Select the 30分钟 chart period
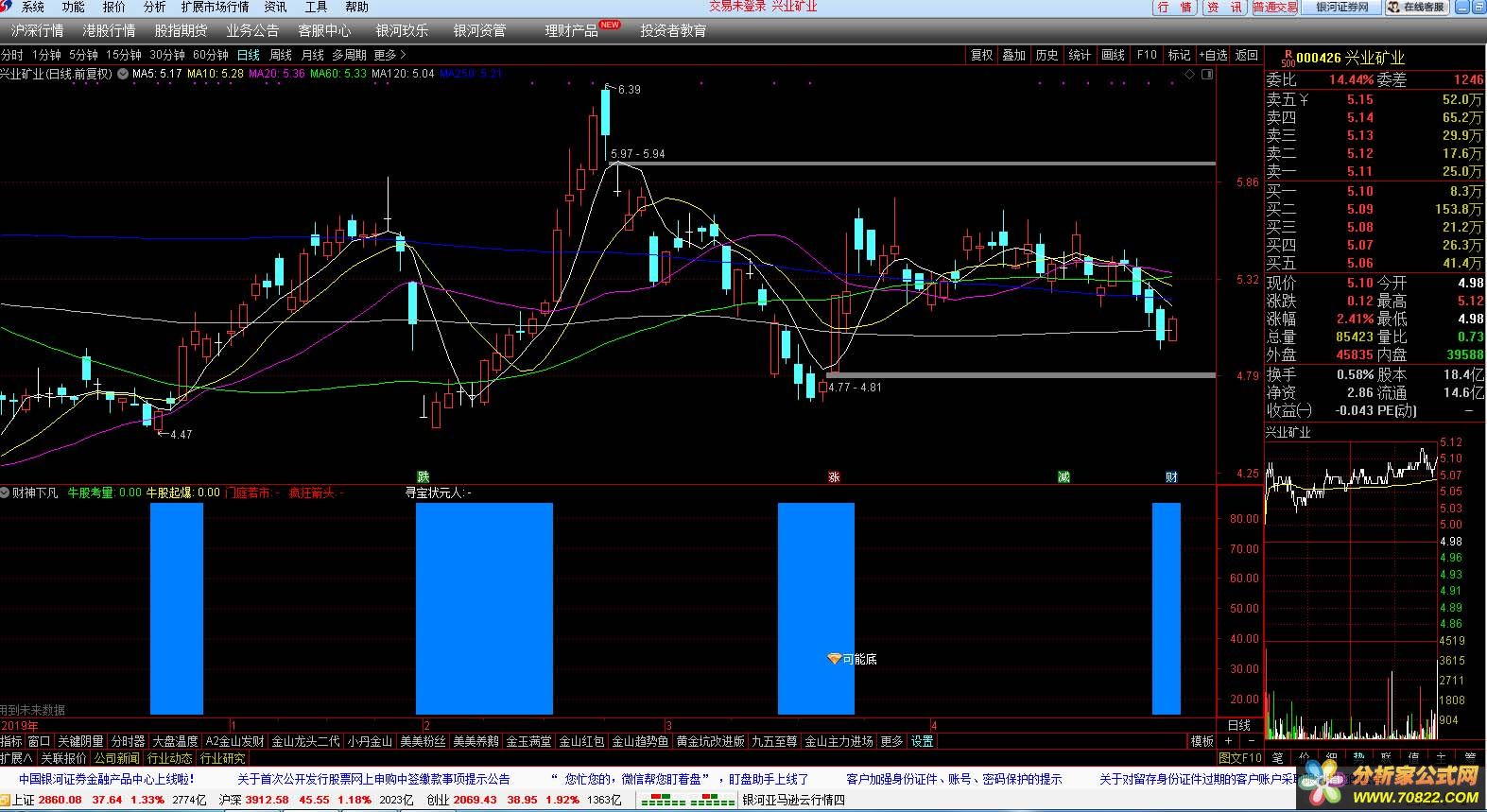Image resolution: width=1487 pixels, height=812 pixels. pos(167,55)
